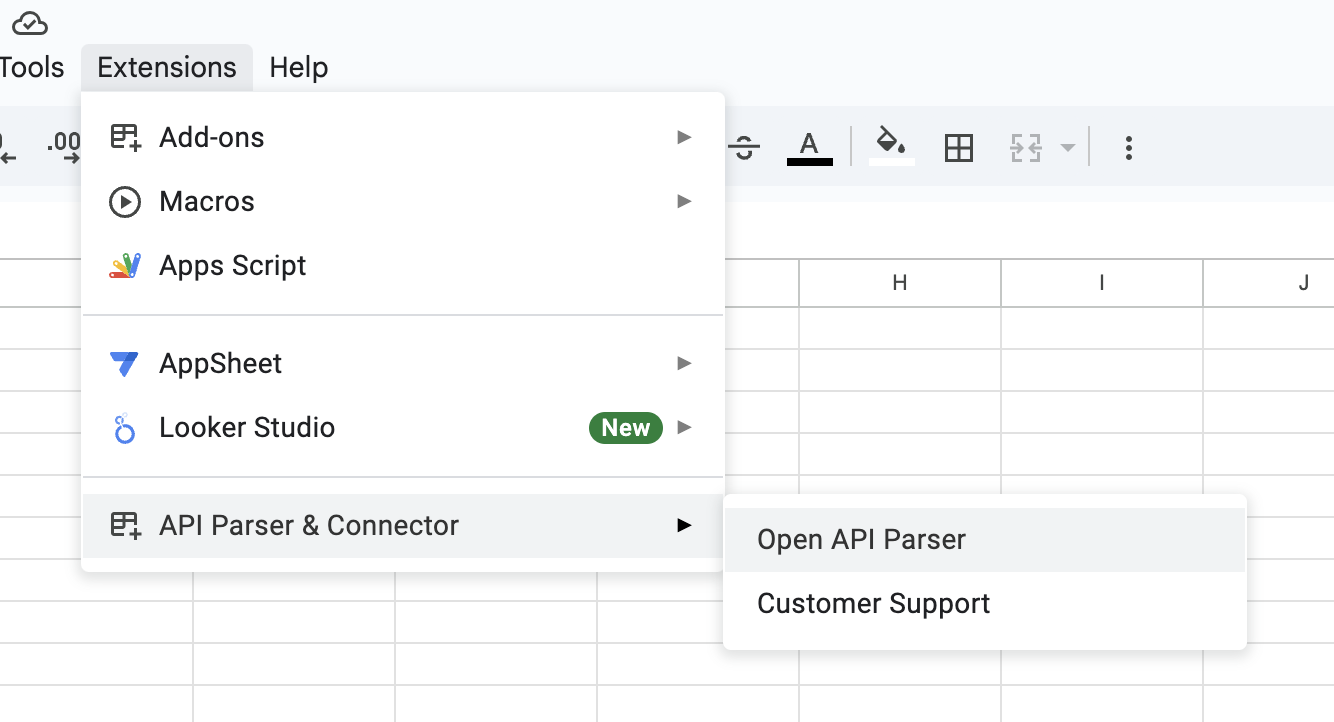Select API Parser & Connector entry
1334x722 pixels.
402,525
